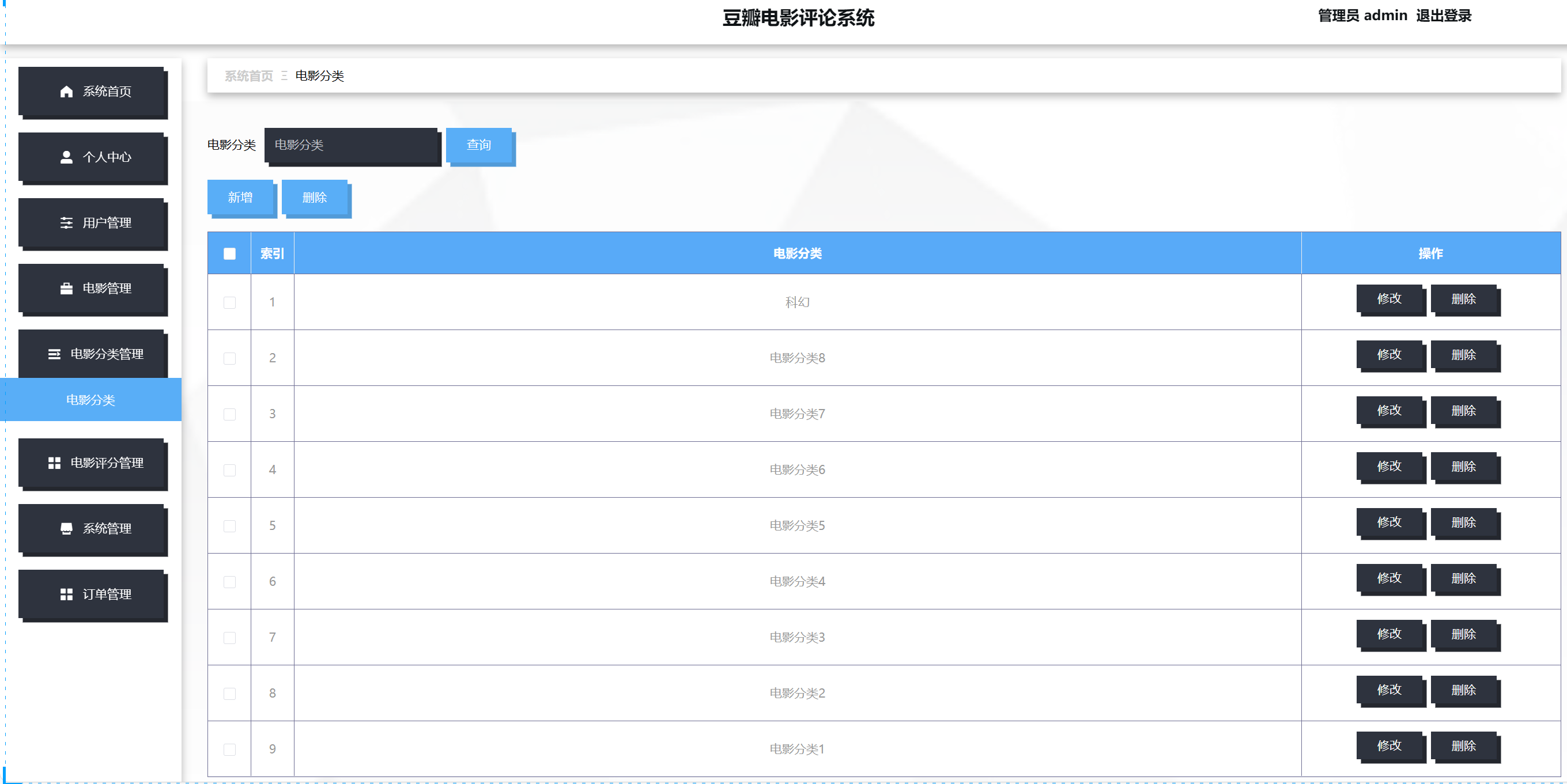The height and width of the screenshot is (784, 1567).
Task: Click the sliders icon beside 用户管理
Action: click(x=66, y=222)
